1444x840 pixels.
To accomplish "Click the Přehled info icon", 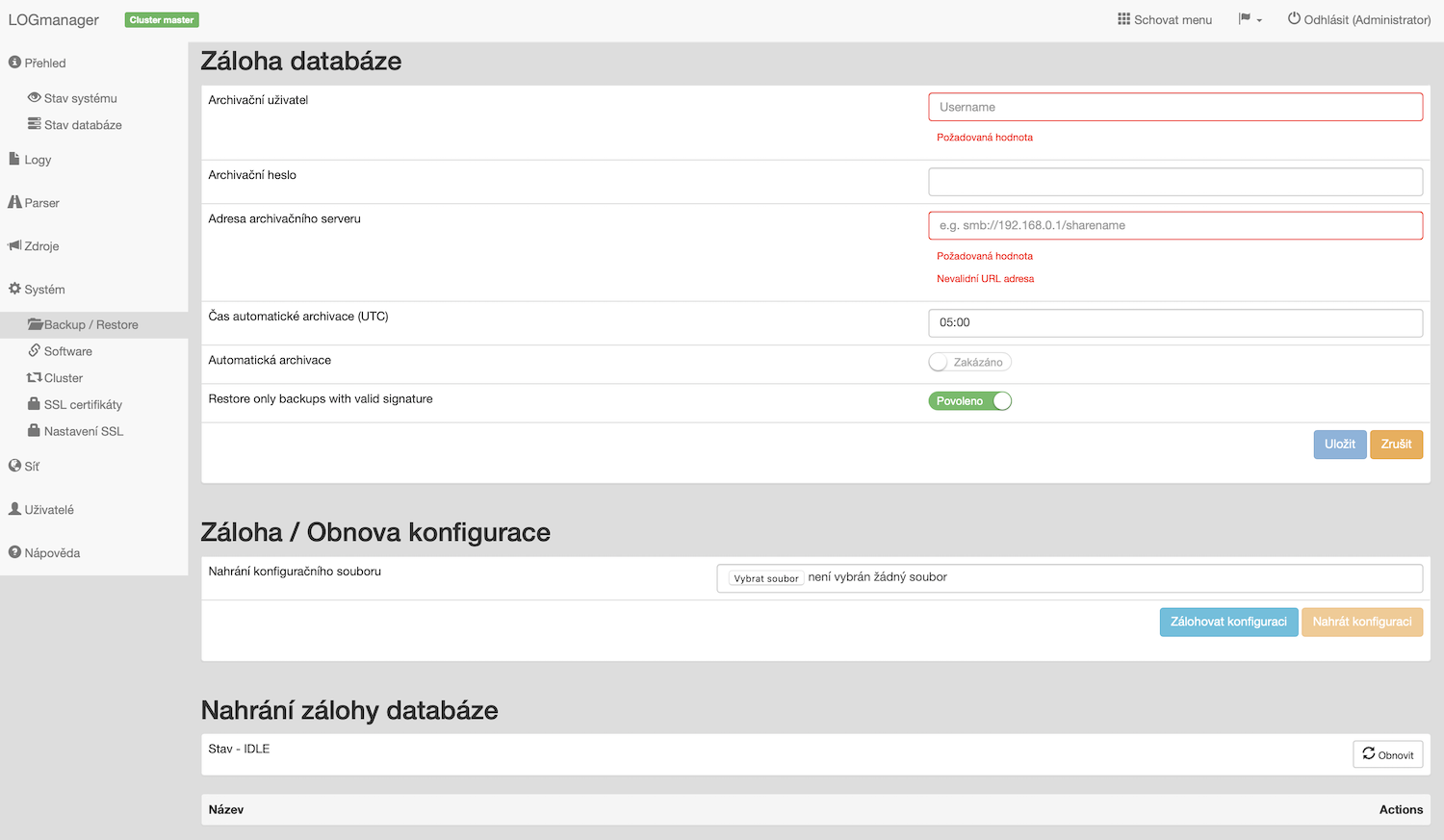I will 14,63.
